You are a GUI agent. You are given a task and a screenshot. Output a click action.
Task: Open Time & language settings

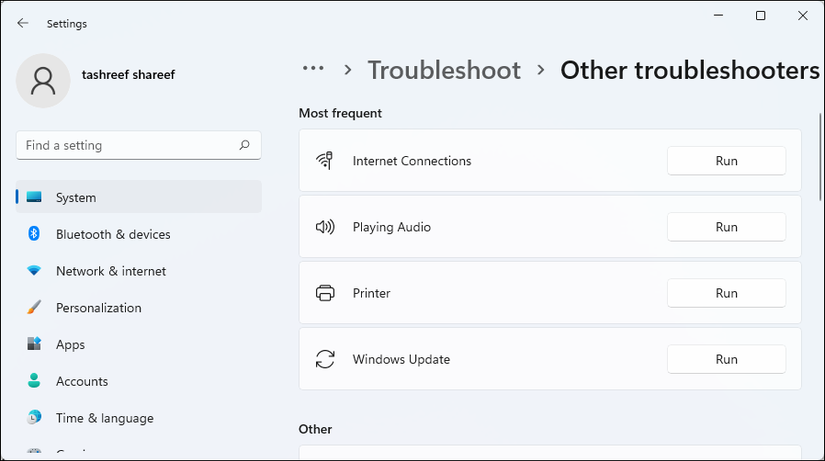[139, 418]
